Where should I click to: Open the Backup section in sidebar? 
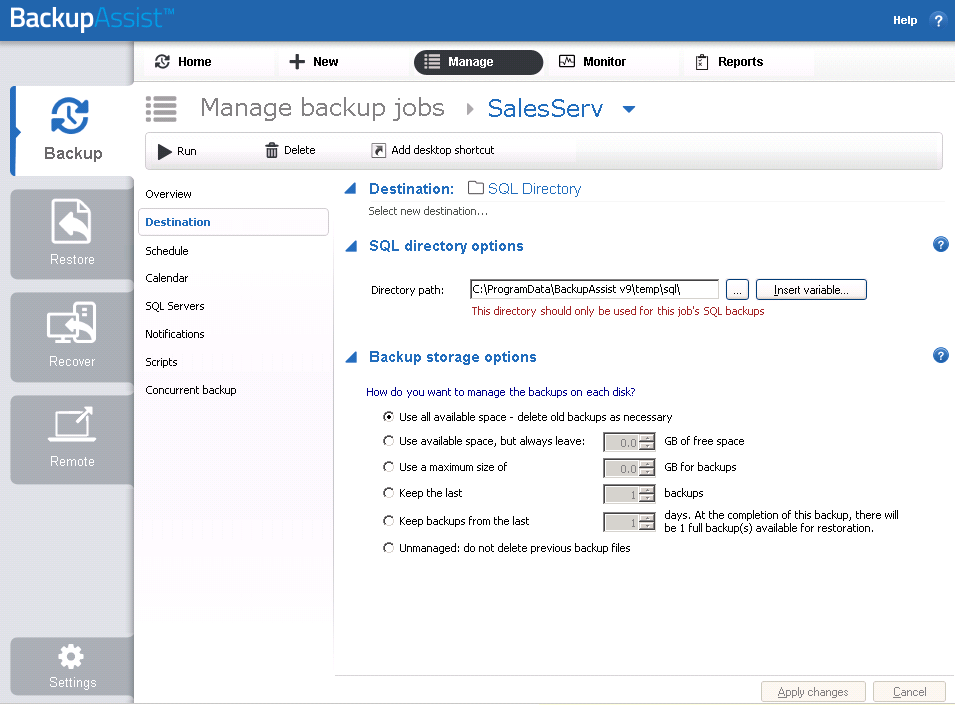(72, 130)
